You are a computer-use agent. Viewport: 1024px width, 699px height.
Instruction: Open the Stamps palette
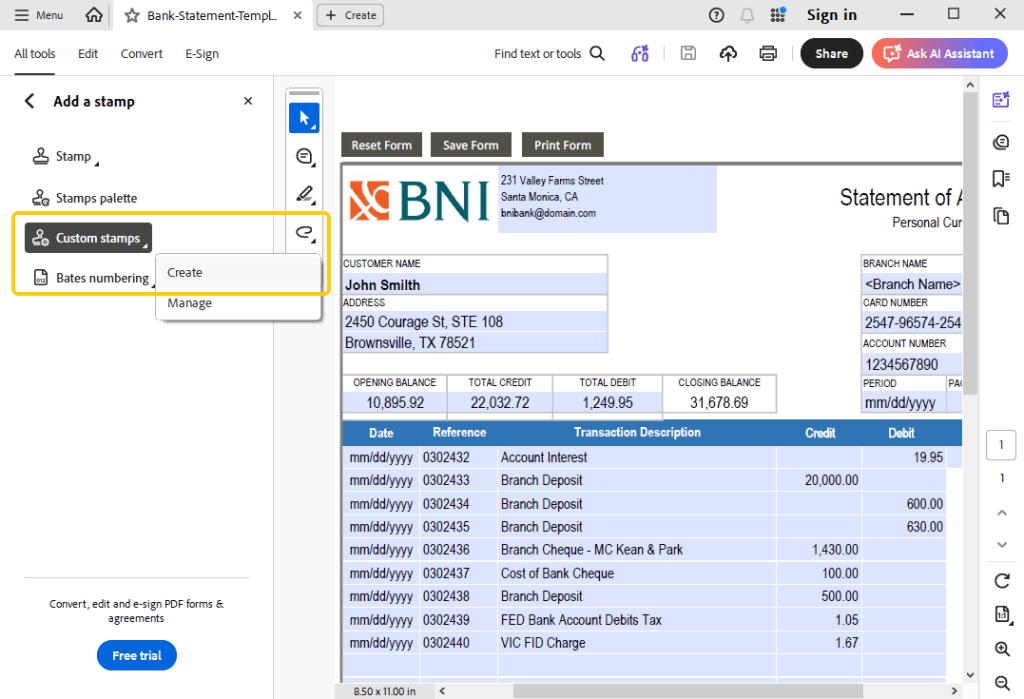[x=85, y=198]
